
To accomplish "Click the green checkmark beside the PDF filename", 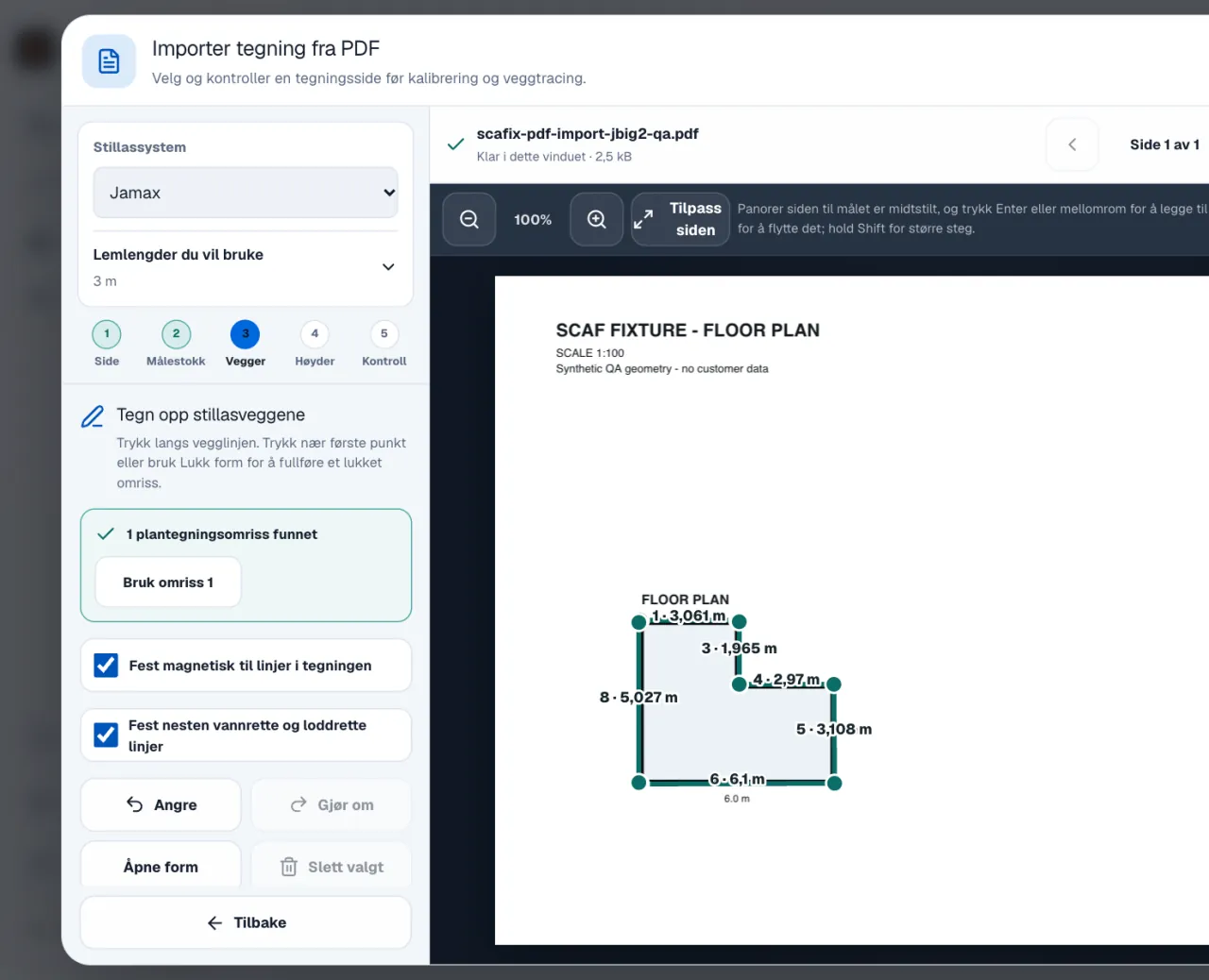I will 455,144.
